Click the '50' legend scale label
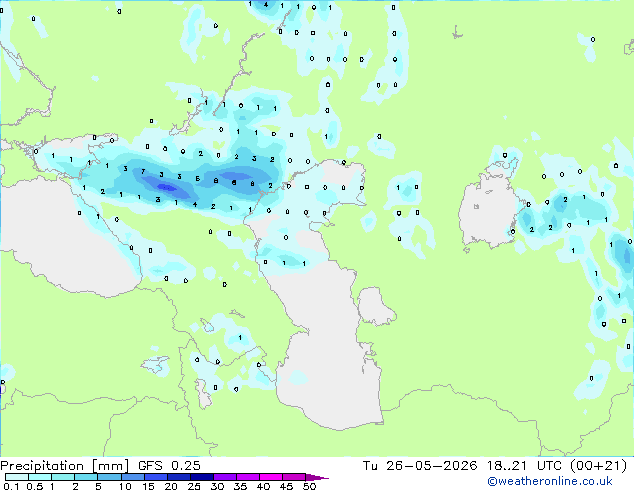This screenshot has width=634, height=490. tap(309, 486)
